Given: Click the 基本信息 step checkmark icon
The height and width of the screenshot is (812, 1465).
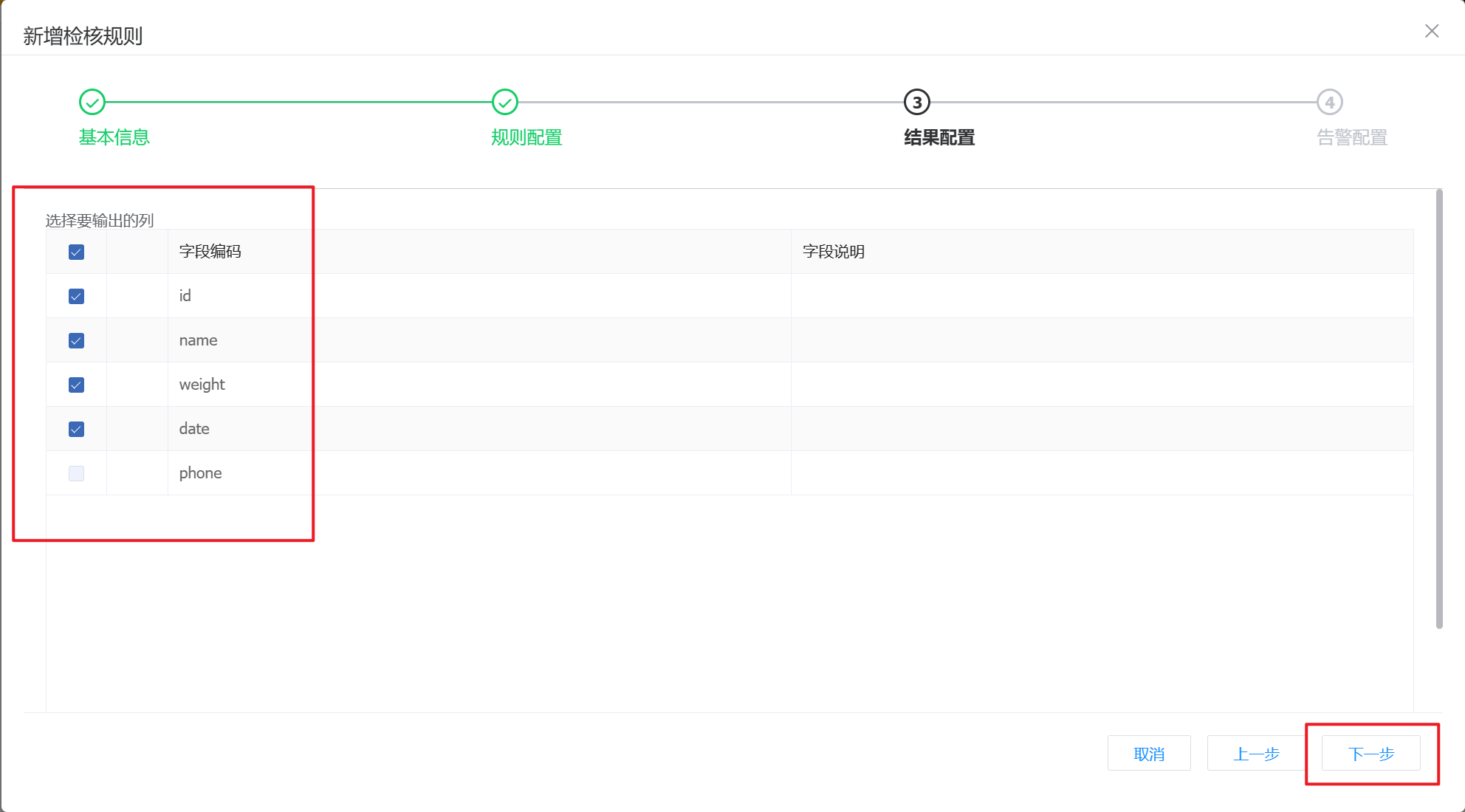Looking at the screenshot, I should [92, 103].
